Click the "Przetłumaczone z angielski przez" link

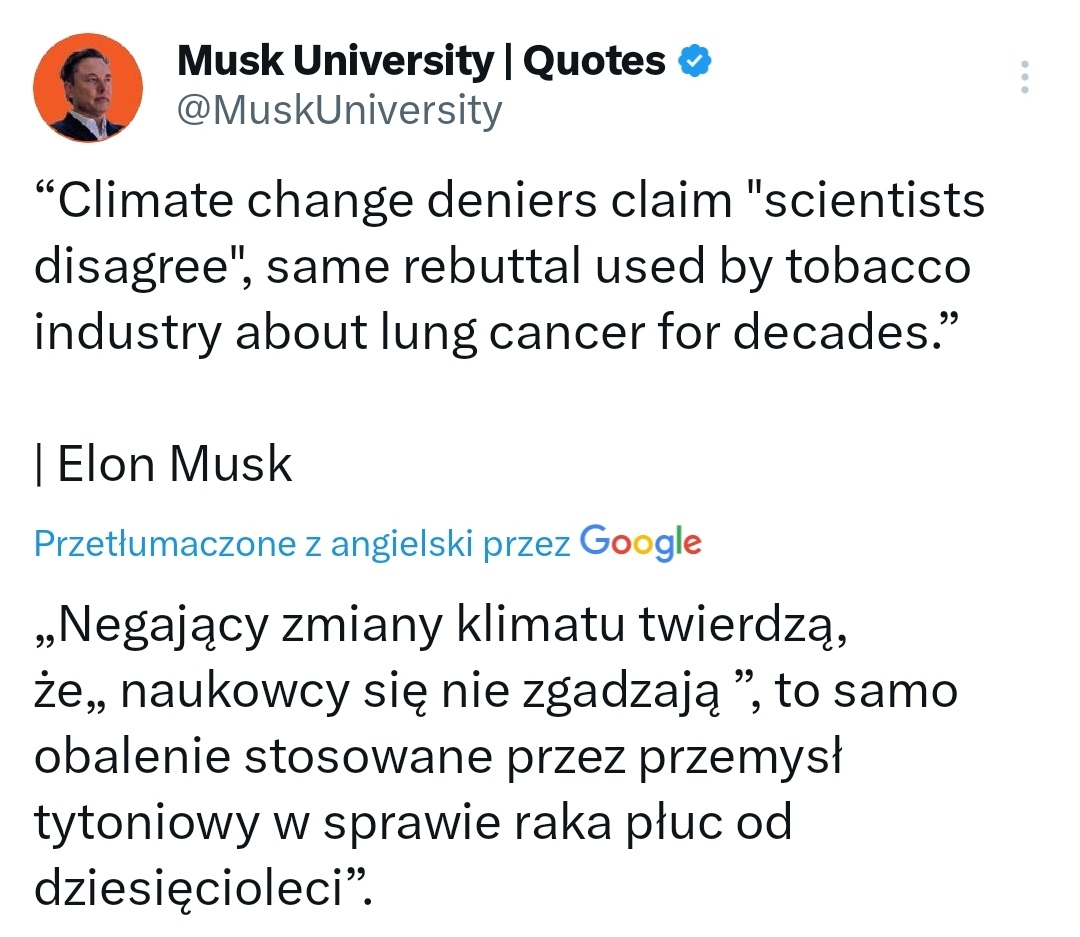(x=302, y=543)
